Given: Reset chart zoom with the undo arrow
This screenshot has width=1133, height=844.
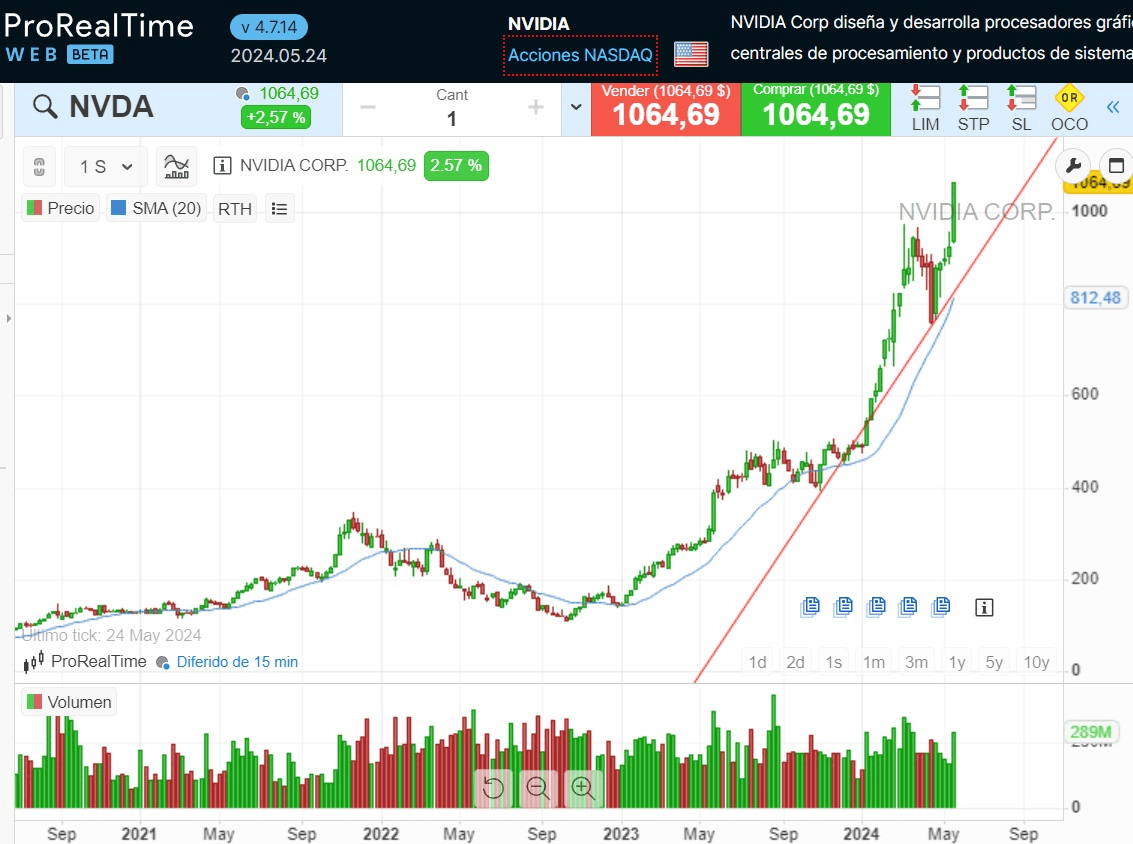Looking at the screenshot, I should tap(493, 788).
